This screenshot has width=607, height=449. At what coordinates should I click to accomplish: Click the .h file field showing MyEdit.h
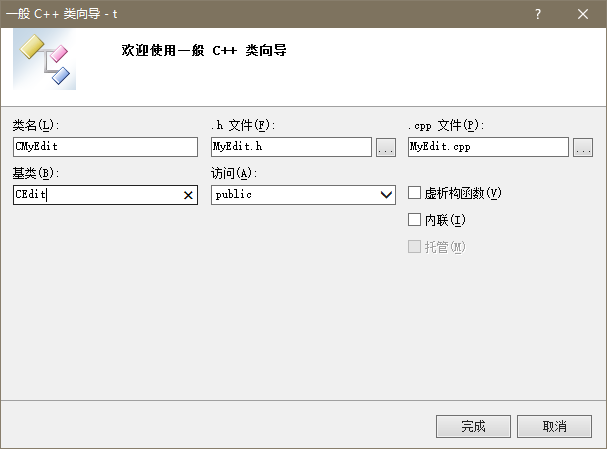(x=291, y=147)
